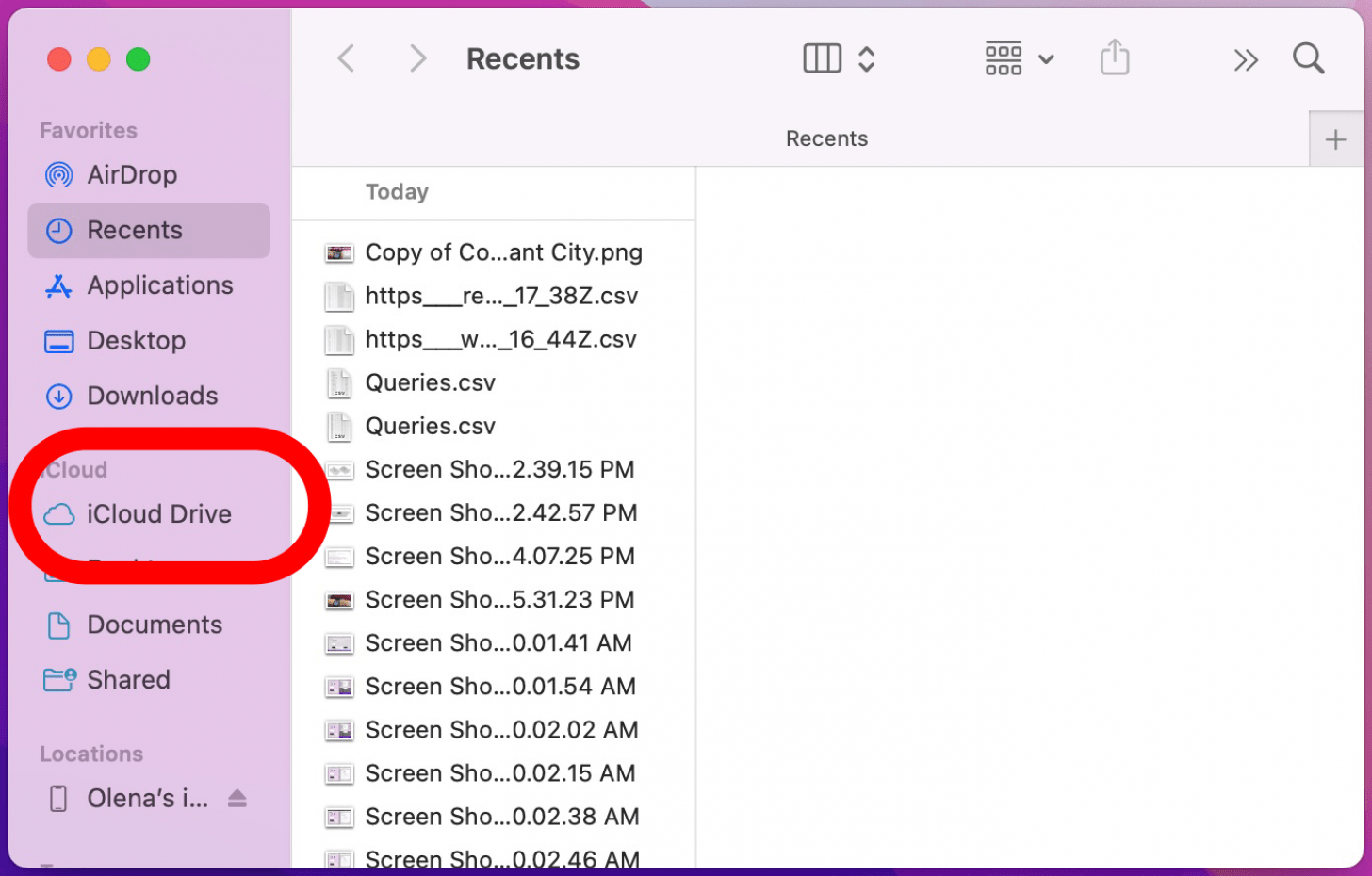Open the group-by options dropdown

point(1019,58)
